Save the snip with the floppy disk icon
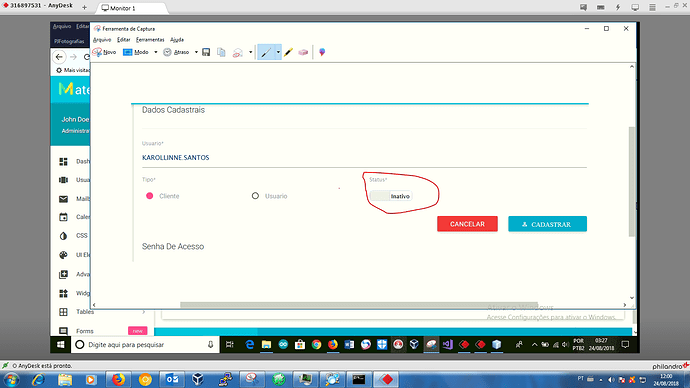The width and height of the screenshot is (690, 388). [x=206, y=52]
